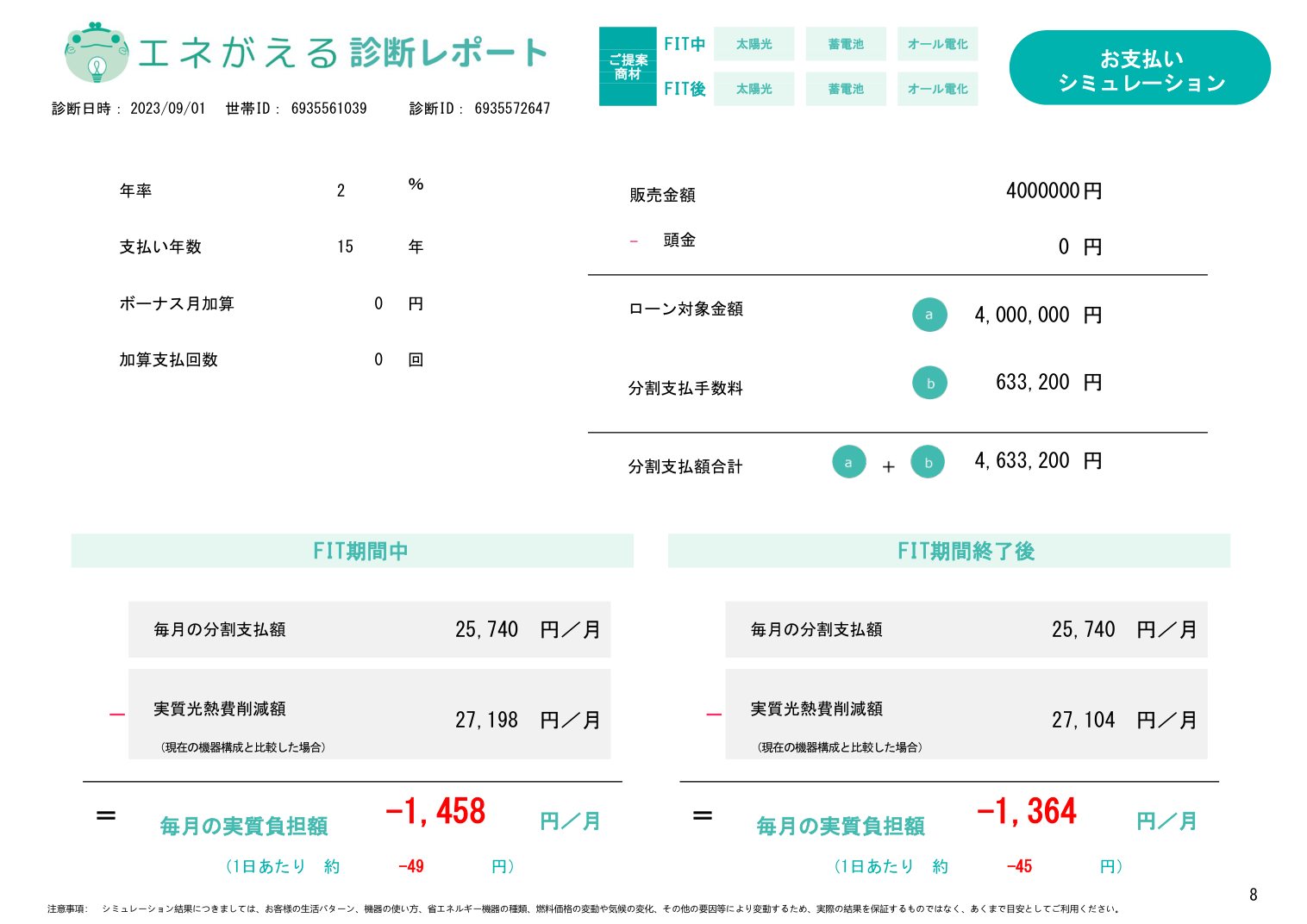Click the 頭金 amount 0 円
The width and height of the screenshot is (1307, 924).
click(1079, 247)
